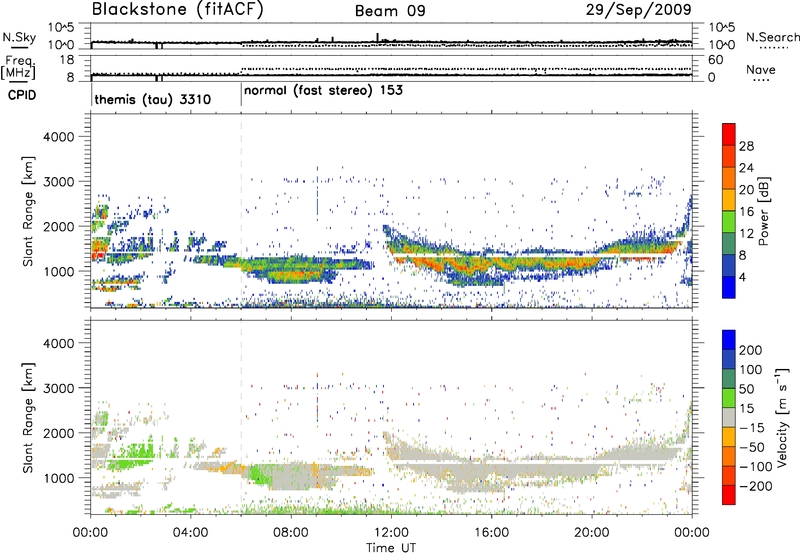Click the gray Velocity segment between 15 and -15

[729, 417]
